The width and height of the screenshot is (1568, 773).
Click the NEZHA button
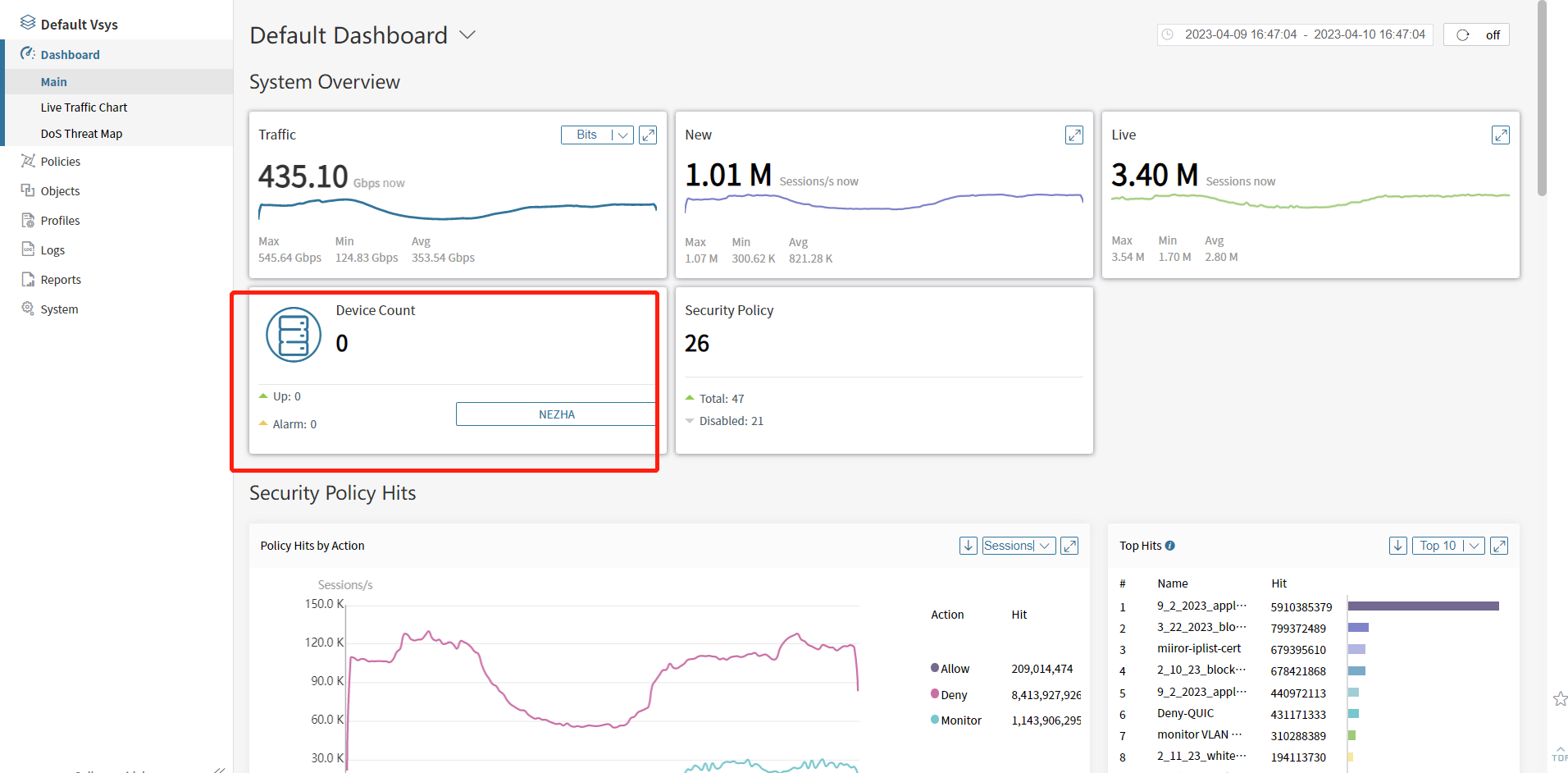(556, 414)
